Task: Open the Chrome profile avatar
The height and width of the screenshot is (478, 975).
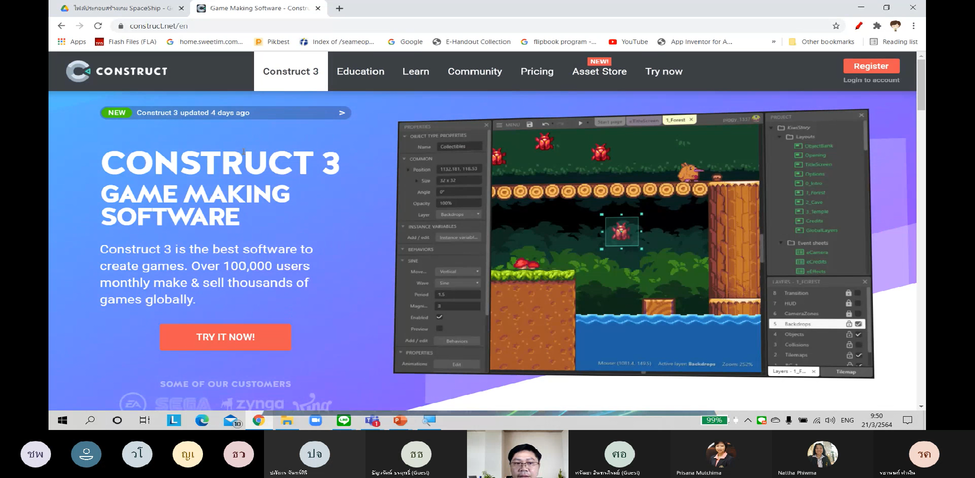Action: click(895, 26)
